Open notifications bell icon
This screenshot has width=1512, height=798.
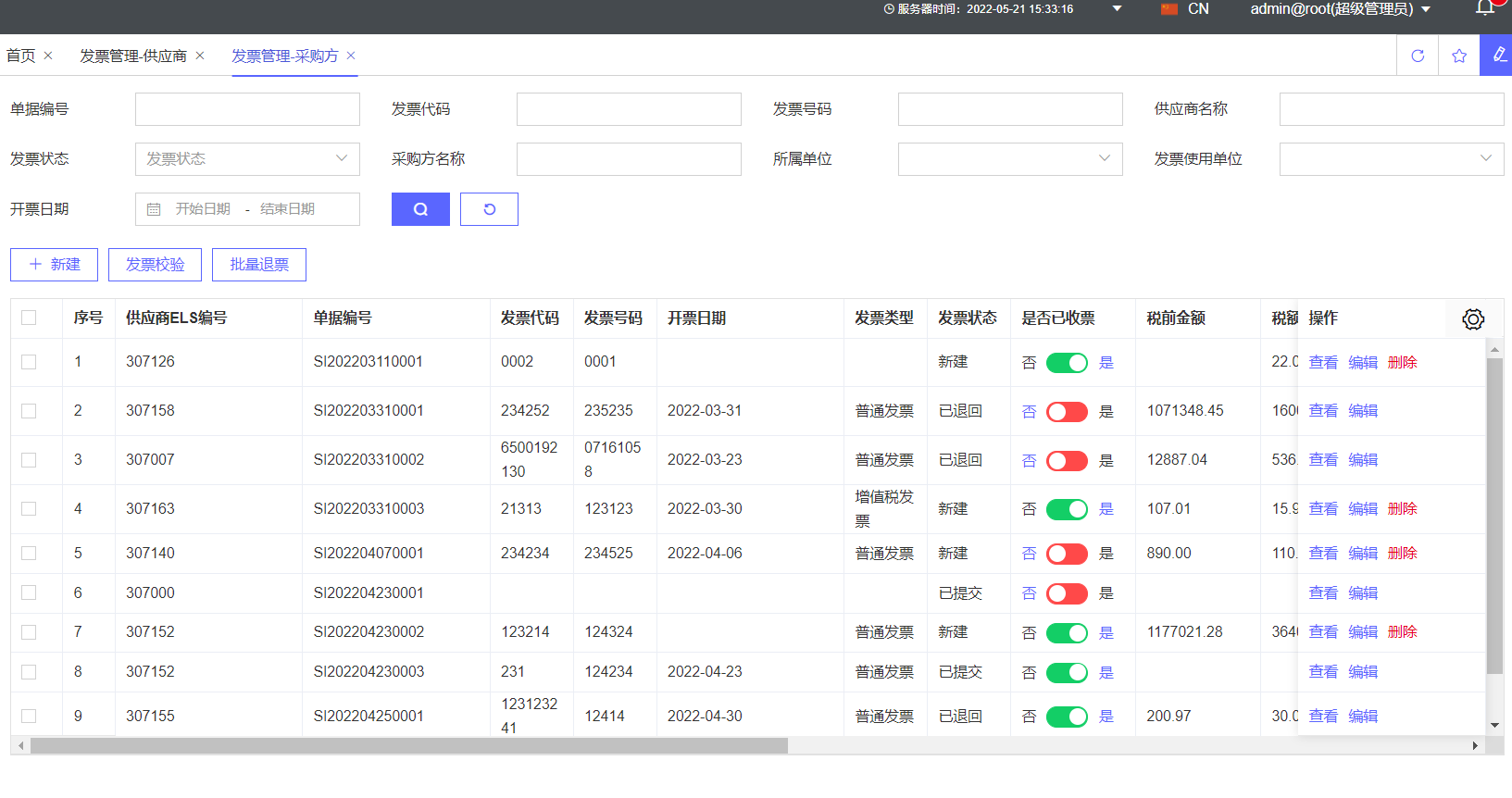tap(1484, 8)
